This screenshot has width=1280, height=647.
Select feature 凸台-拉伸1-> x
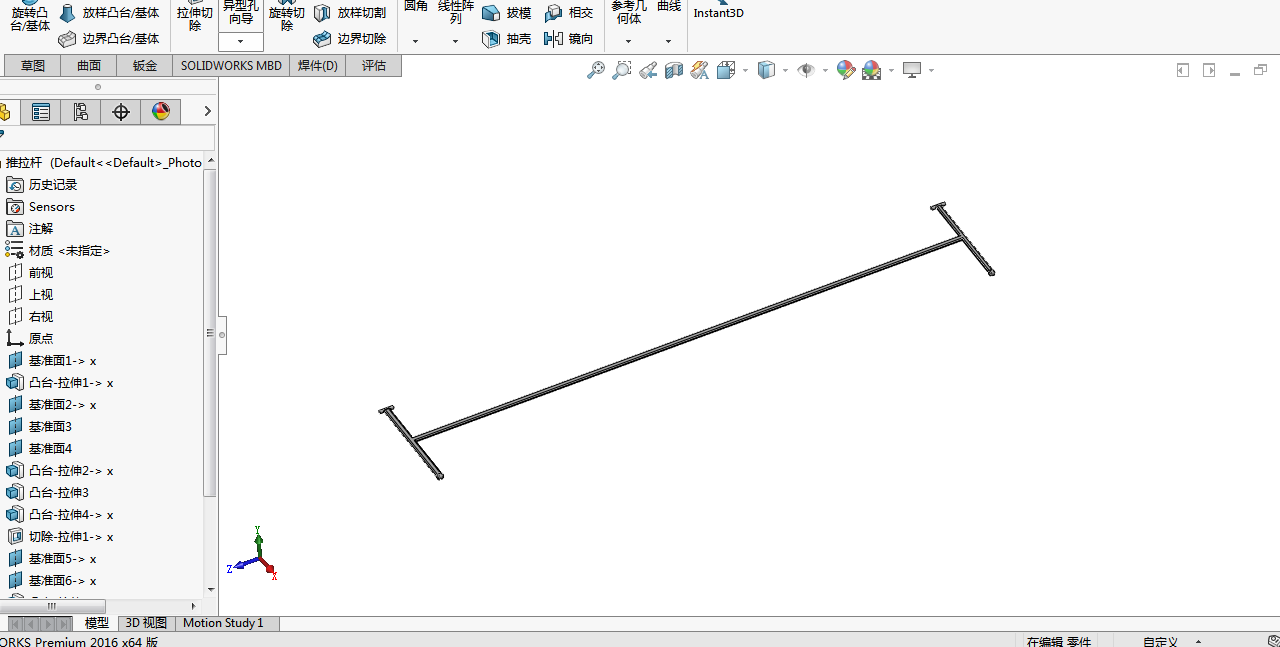click(60, 383)
